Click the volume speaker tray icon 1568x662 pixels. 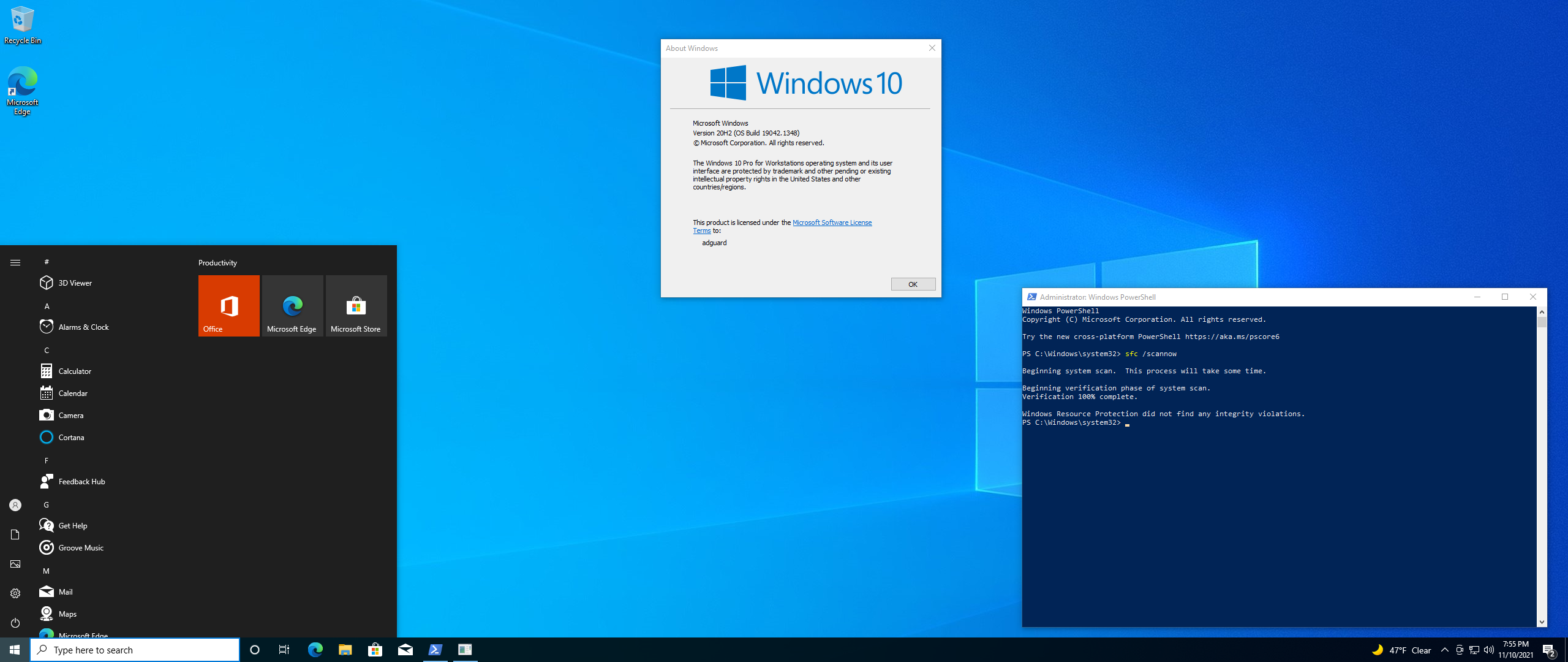(x=1489, y=650)
